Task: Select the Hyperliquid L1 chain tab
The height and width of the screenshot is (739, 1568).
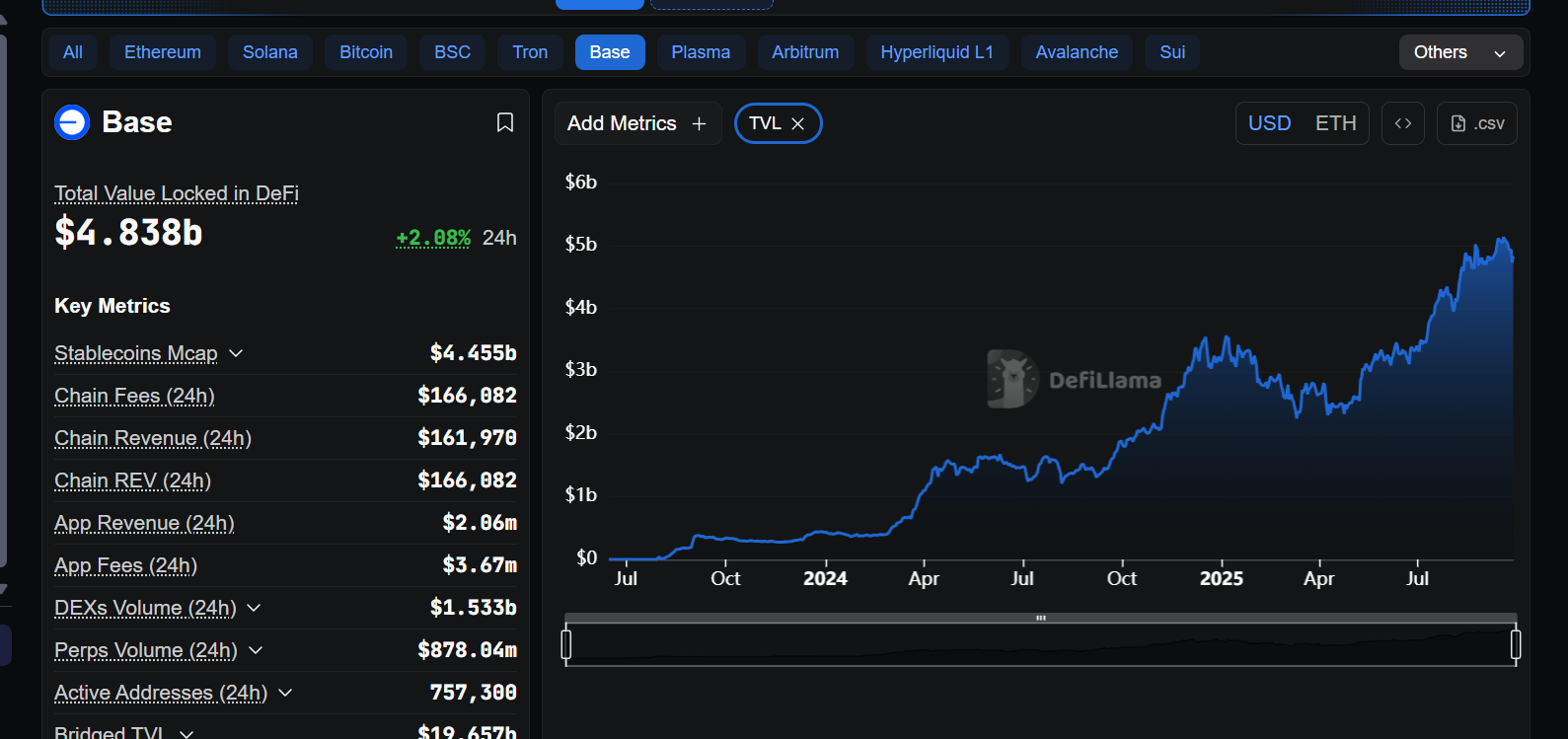Action: 937,52
